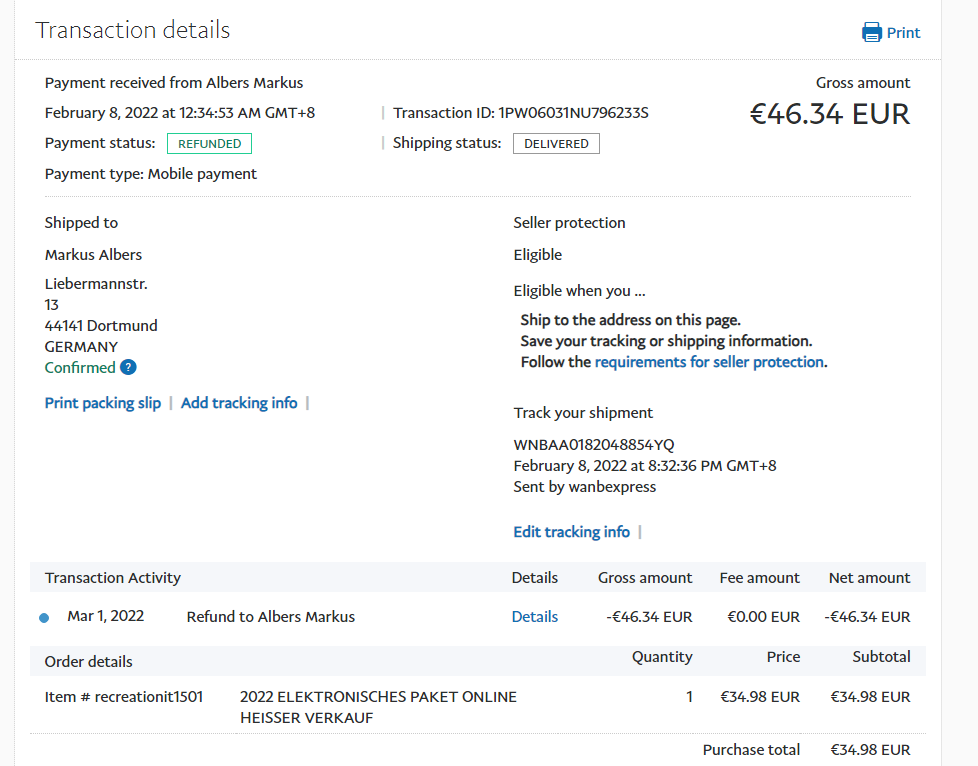Click item number recreationit1501

click(124, 696)
